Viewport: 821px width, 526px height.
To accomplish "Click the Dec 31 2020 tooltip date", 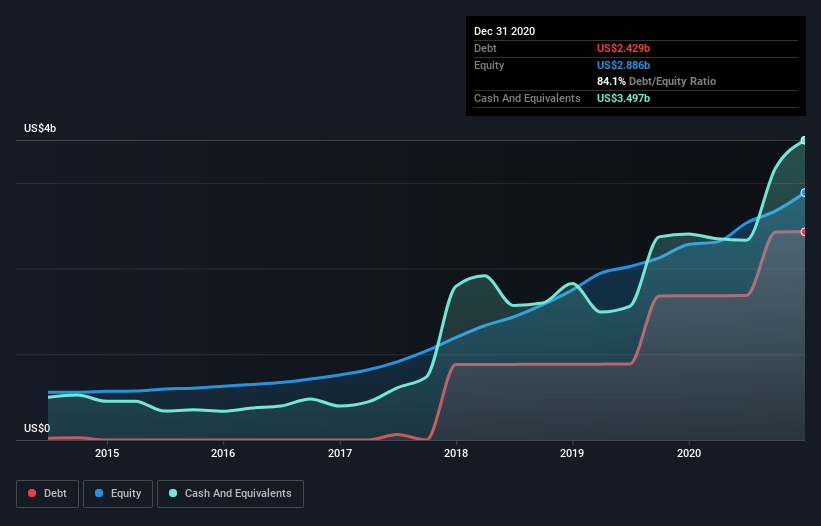I will coord(504,31).
